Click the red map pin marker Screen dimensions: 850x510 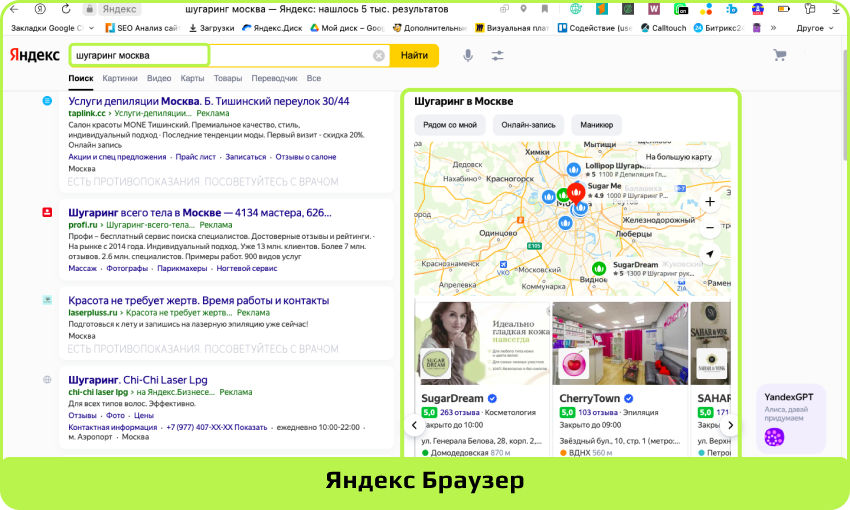tap(576, 192)
